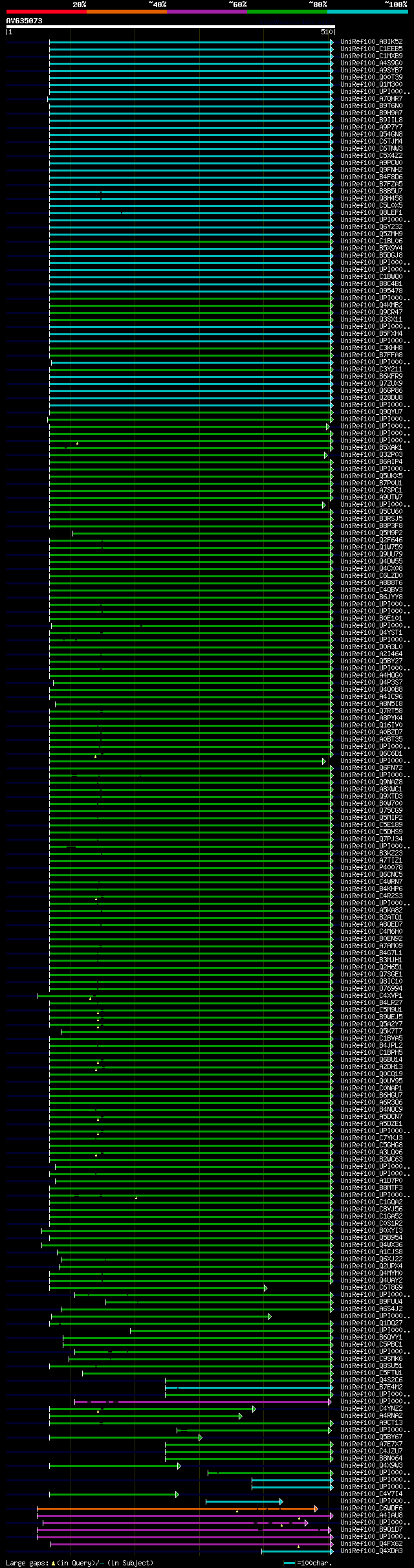The width and height of the screenshot is (414, 1568).
Task: Select label UniRef100_Q32P03
Action: pos(371,455)
